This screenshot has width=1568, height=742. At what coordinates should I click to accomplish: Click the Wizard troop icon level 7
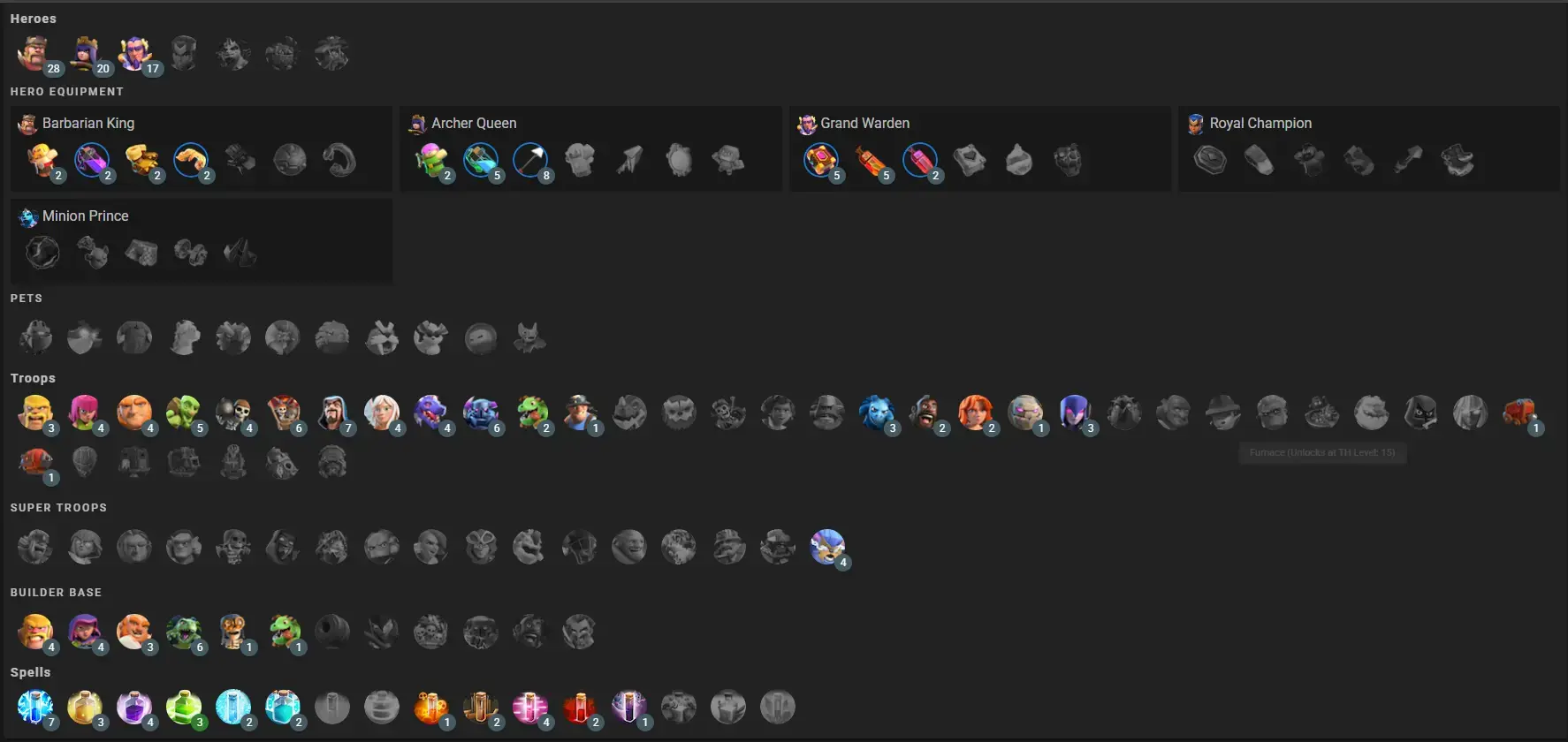(x=332, y=413)
